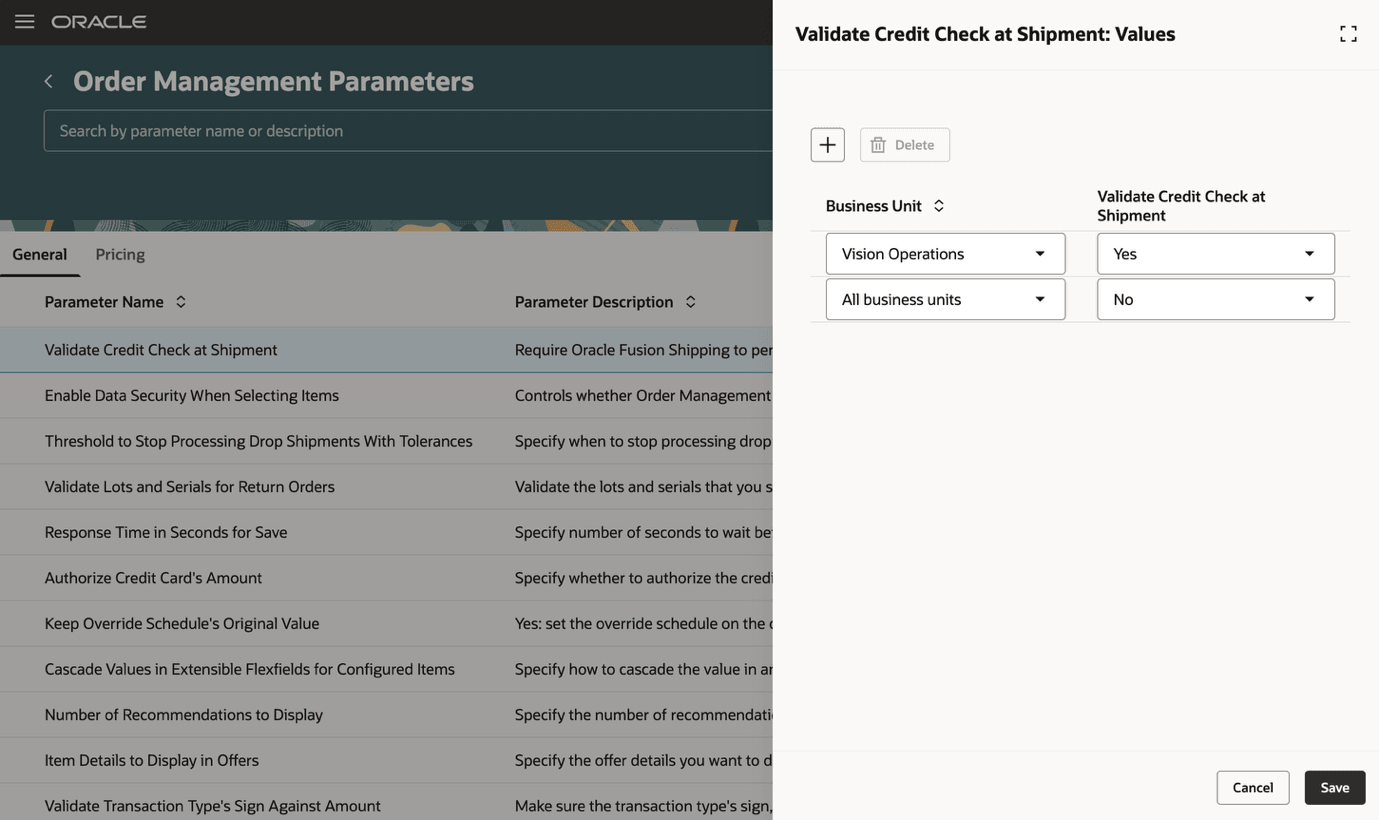
Task: Sort by Business Unit column
Action: tap(939, 206)
